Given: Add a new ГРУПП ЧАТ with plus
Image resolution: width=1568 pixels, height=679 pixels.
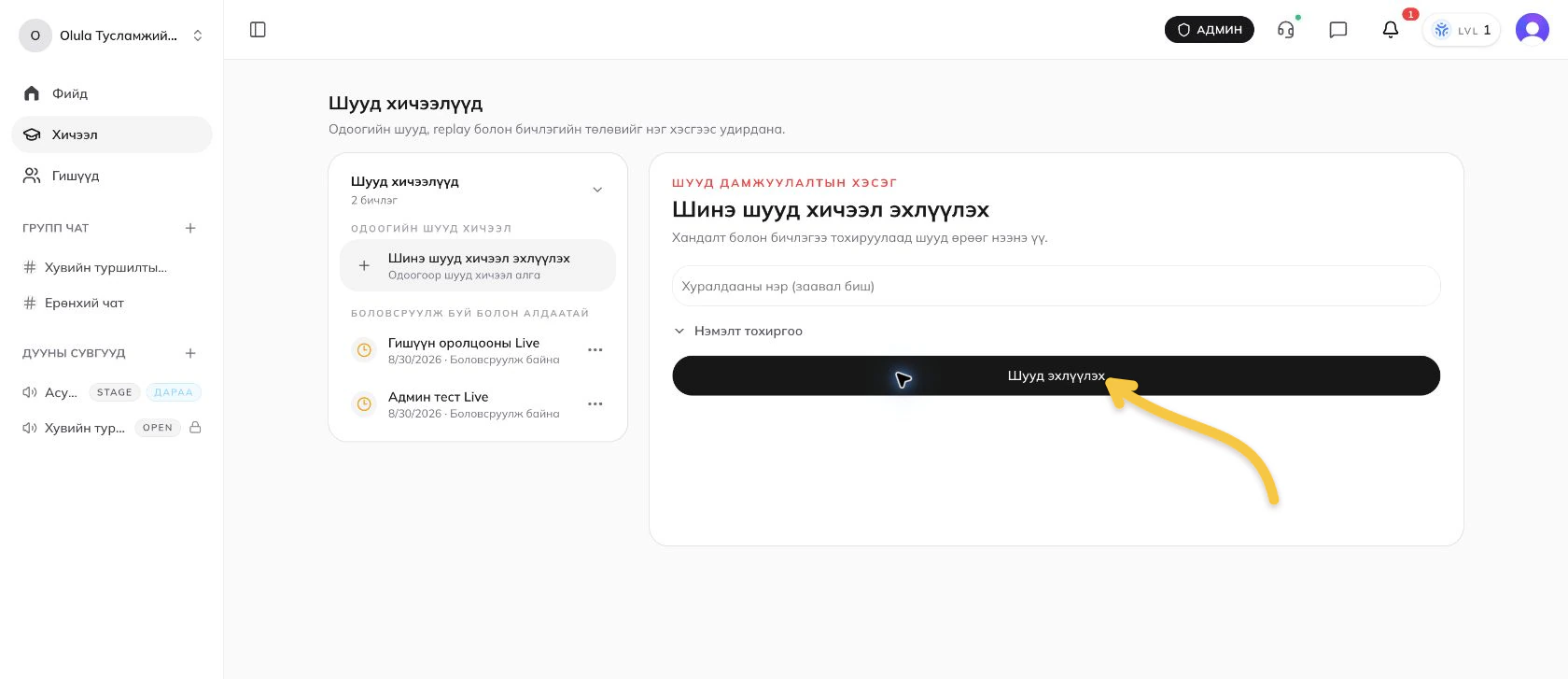Looking at the screenshot, I should [190, 228].
